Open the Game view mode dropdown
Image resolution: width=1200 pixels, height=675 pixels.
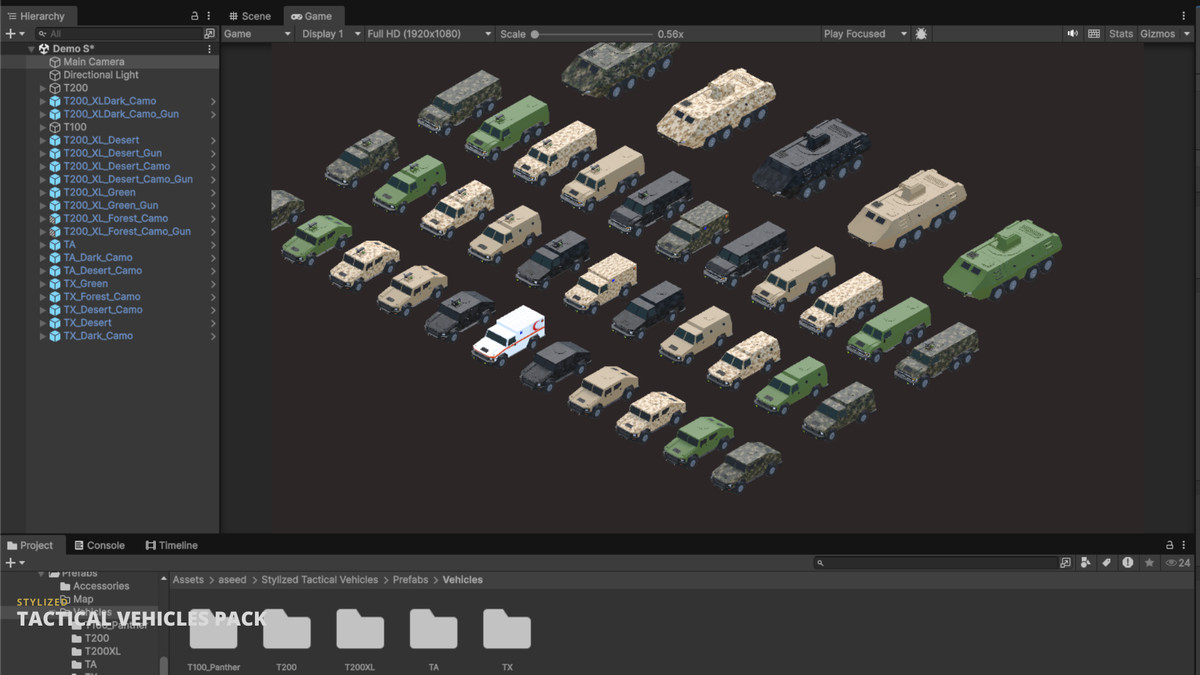258,34
